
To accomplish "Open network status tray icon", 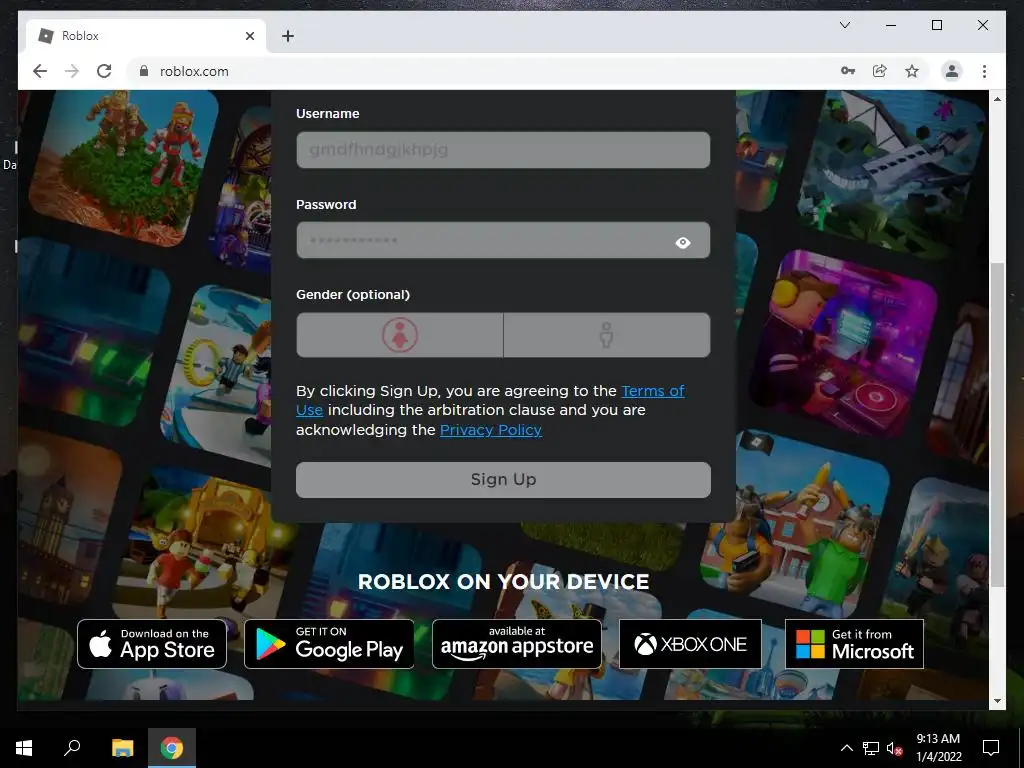I will pos(871,748).
